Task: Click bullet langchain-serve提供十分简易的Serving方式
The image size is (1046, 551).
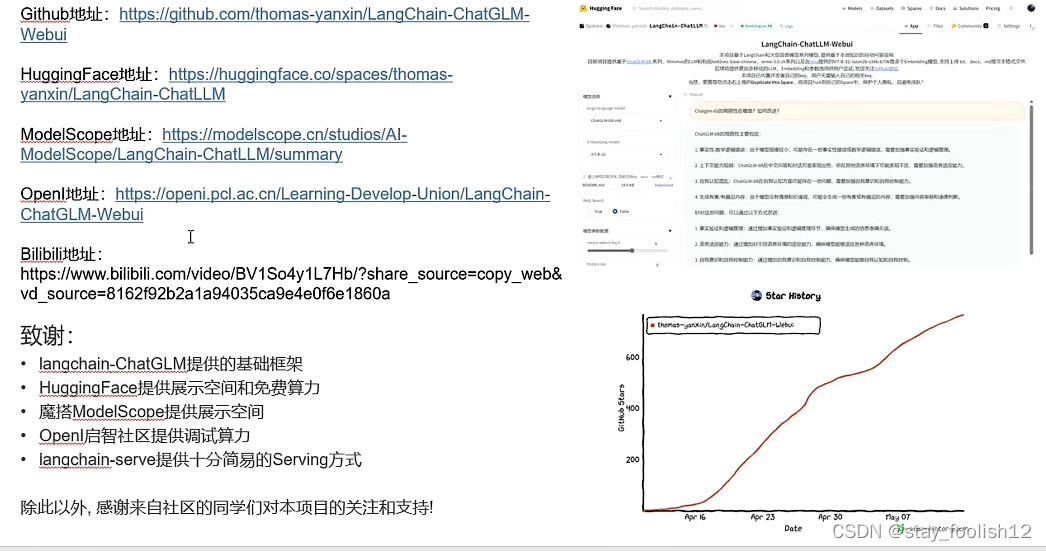Action: coord(200,460)
